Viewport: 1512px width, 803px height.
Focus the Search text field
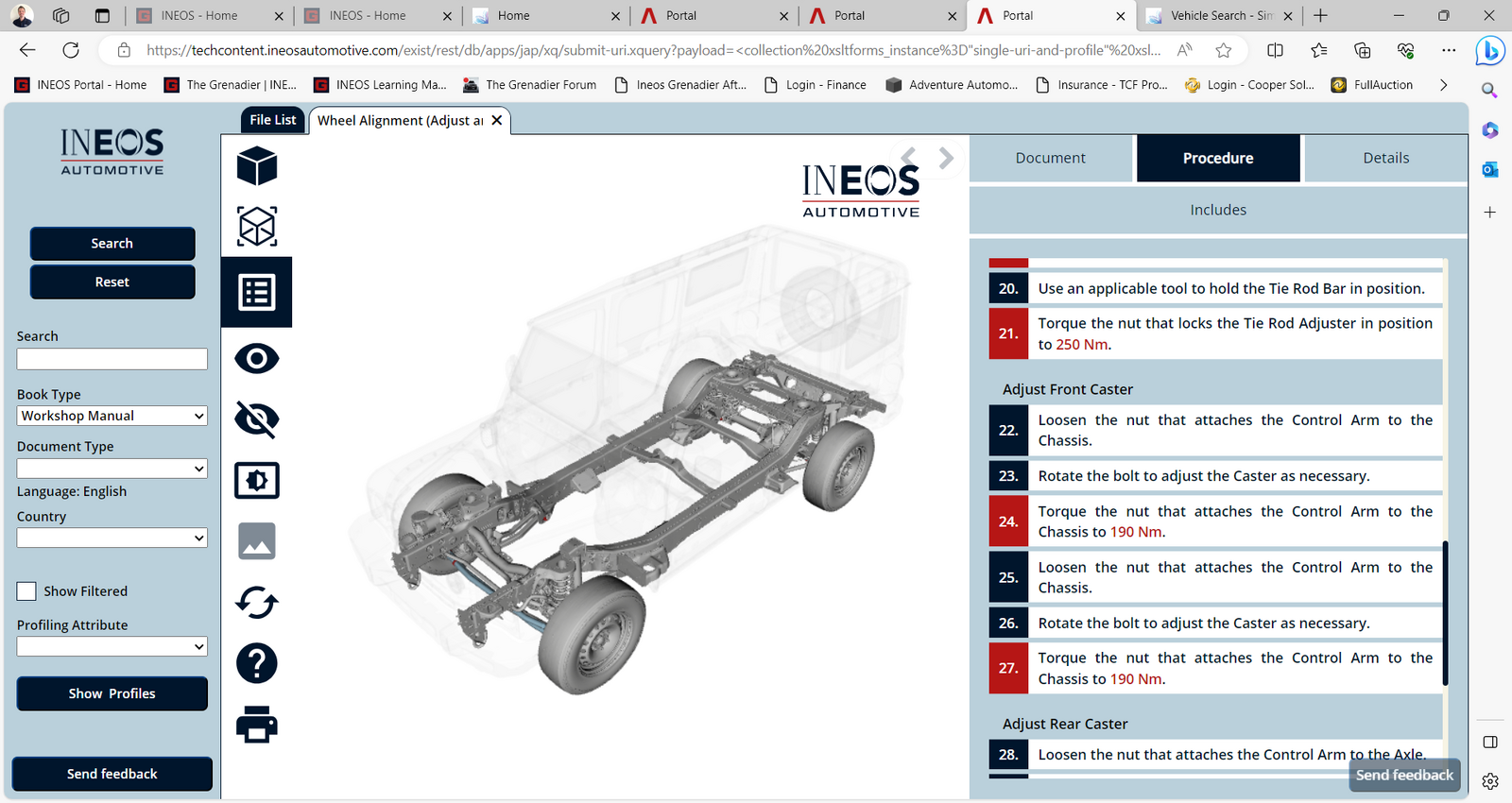click(112, 359)
